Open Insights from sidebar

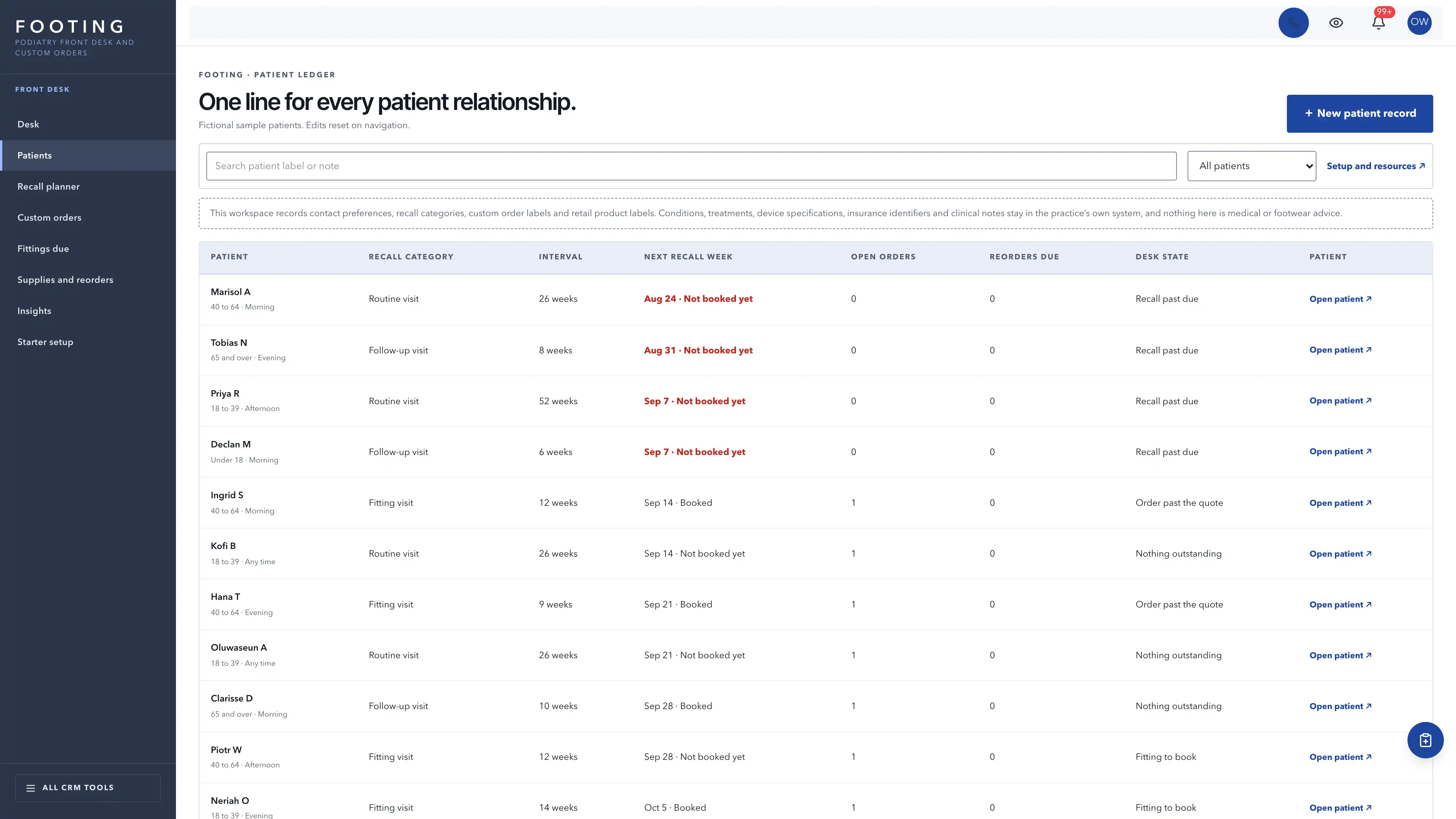88,311
